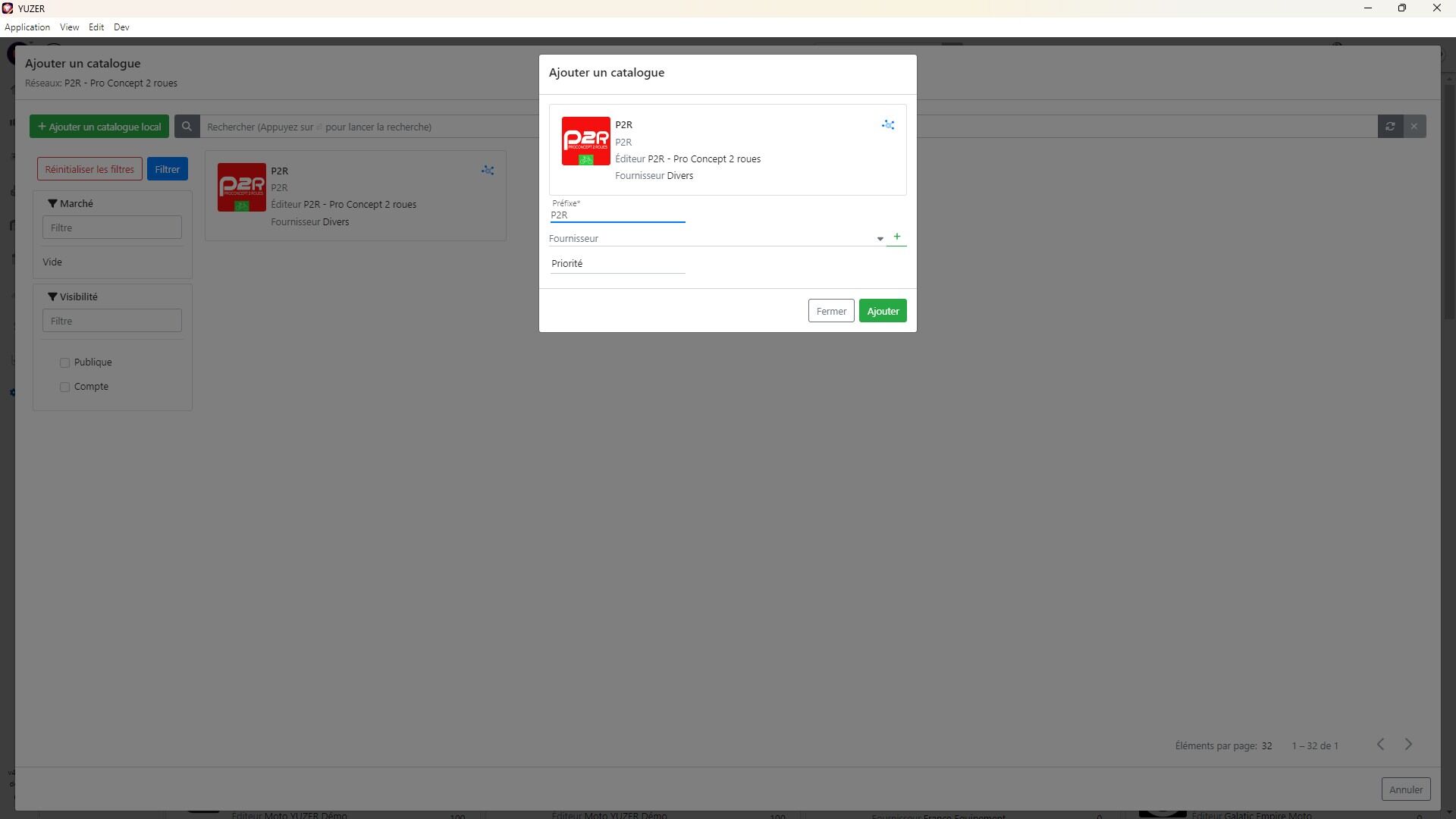
Task: Open the Dev menu
Action: 121,27
